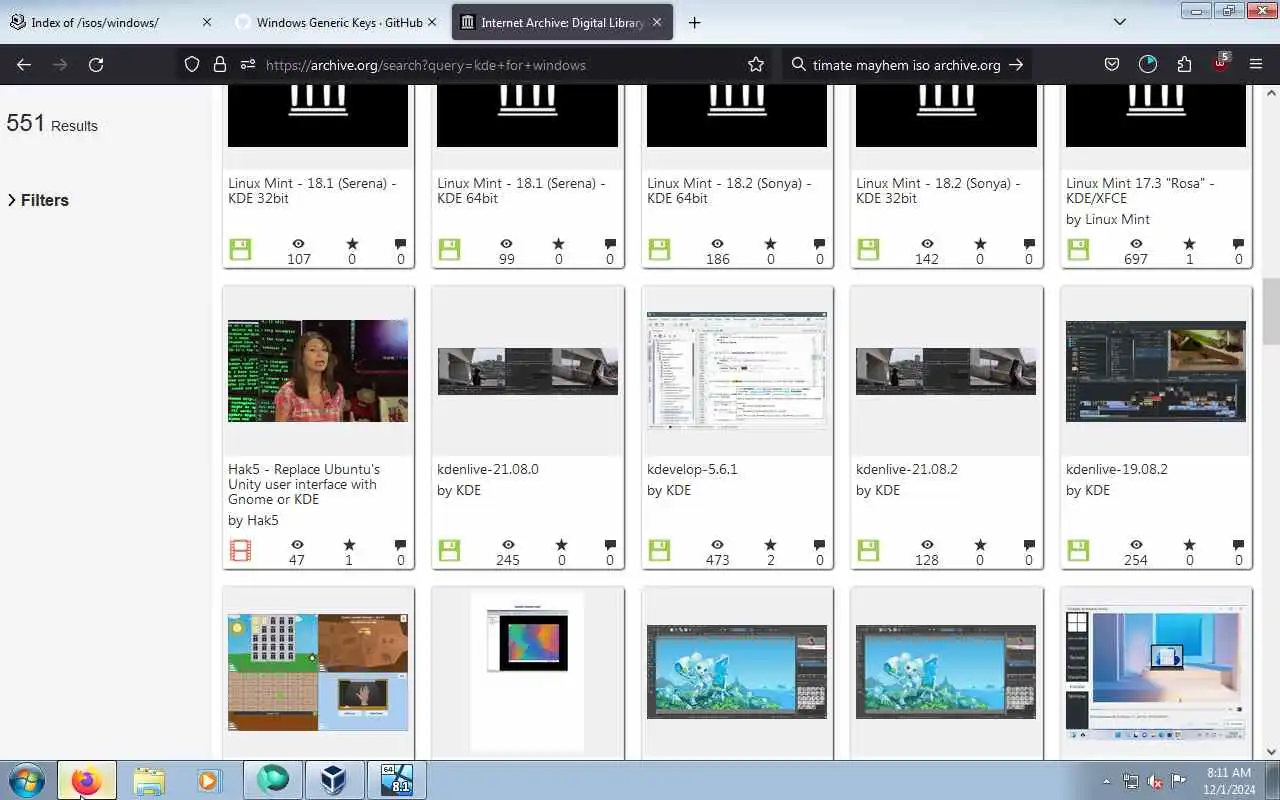Reload the archive.org search page
The height and width of the screenshot is (800, 1280).
96,64
